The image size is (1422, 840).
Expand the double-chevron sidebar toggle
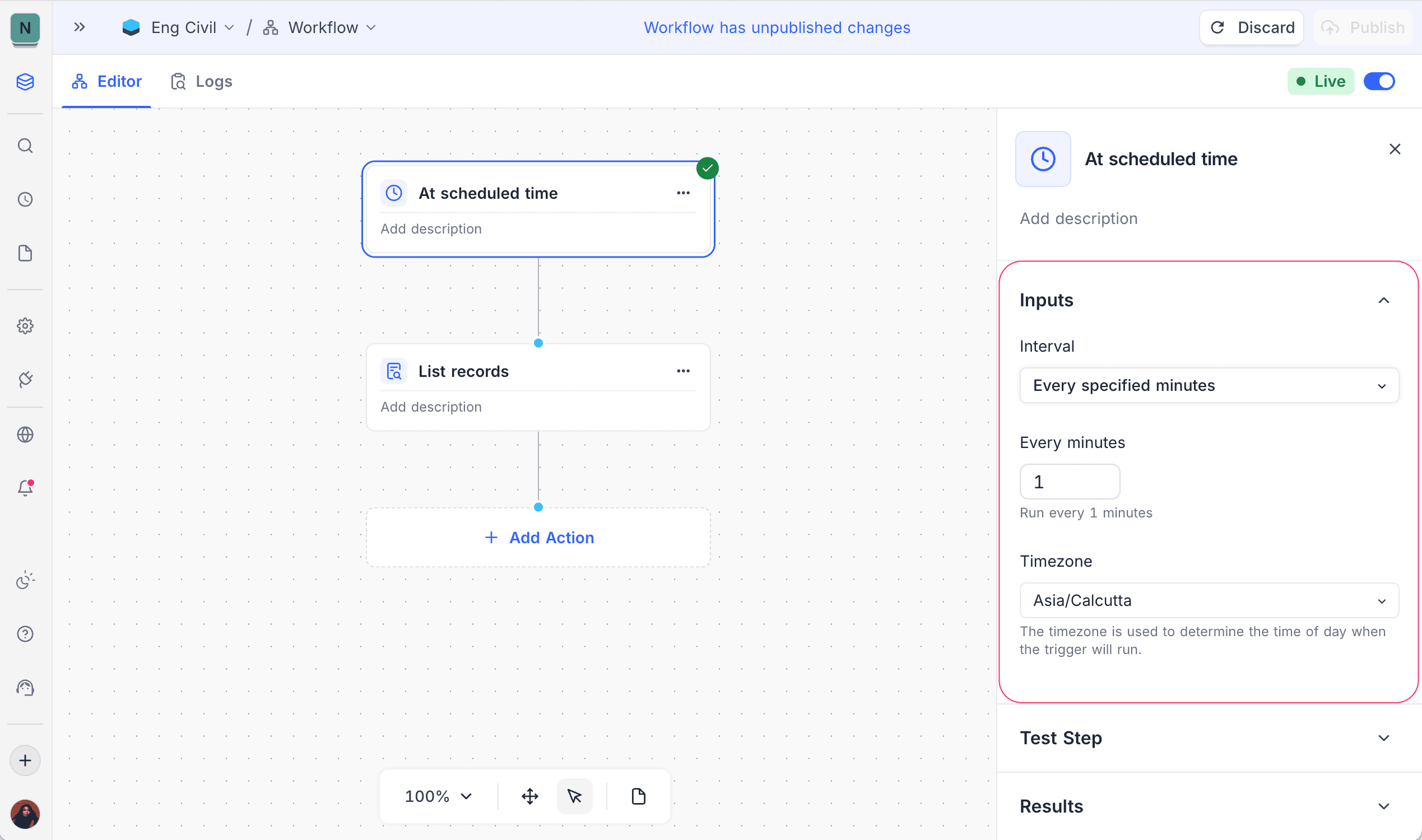point(80,27)
